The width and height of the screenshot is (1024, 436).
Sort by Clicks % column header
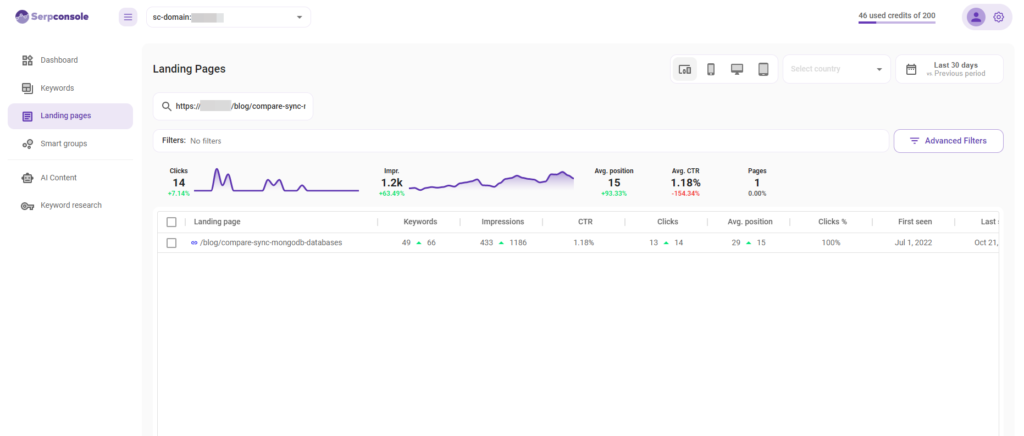click(832, 222)
